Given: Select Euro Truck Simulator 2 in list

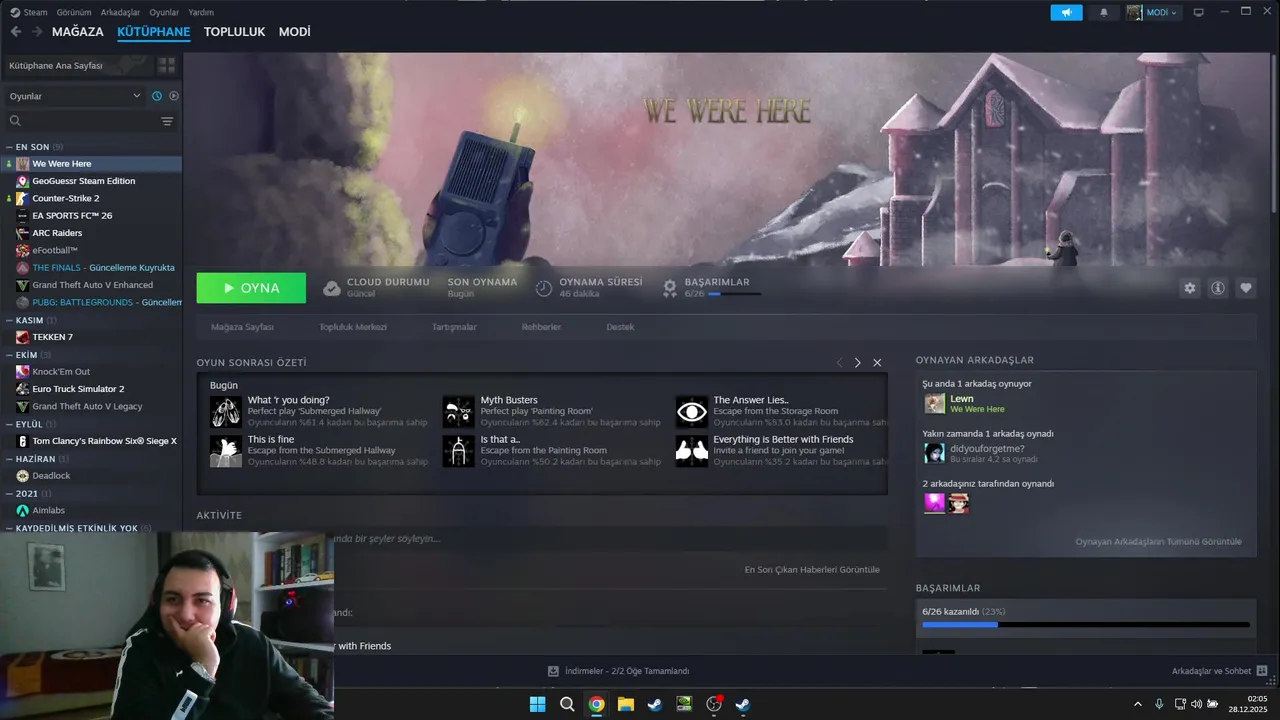Looking at the screenshot, I should [x=91, y=389].
